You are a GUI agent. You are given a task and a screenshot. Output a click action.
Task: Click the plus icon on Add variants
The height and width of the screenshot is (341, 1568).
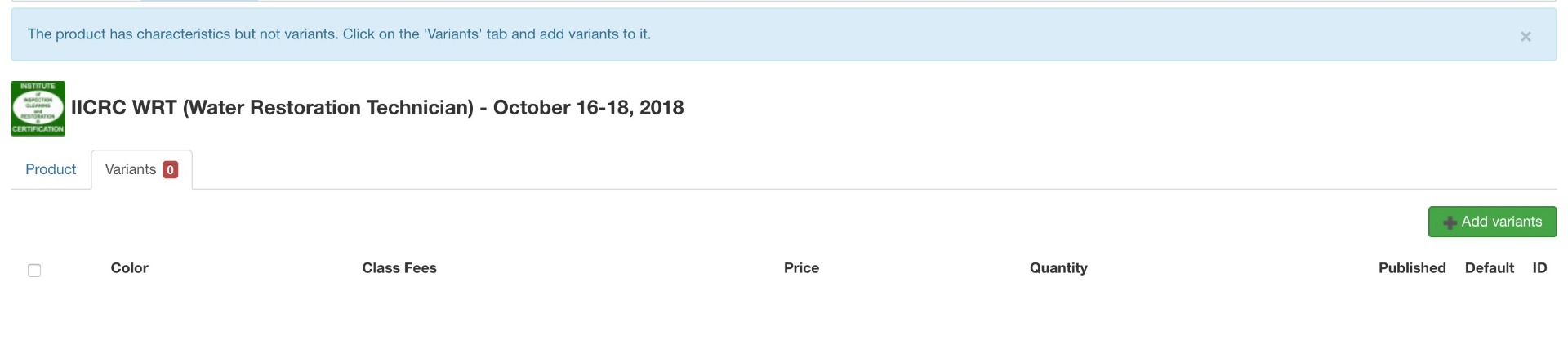(x=1450, y=222)
